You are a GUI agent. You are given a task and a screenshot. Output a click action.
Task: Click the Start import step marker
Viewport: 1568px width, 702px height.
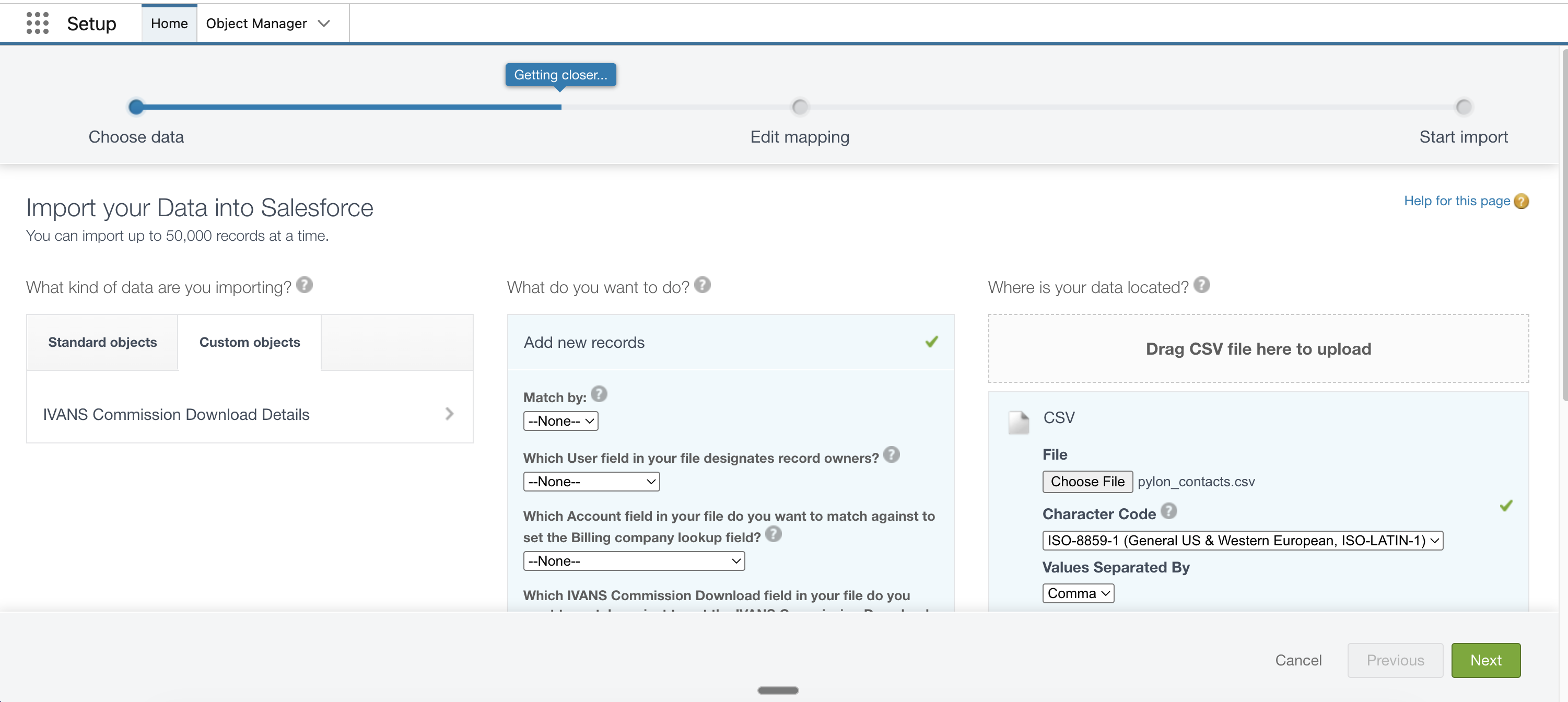[x=1464, y=107]
